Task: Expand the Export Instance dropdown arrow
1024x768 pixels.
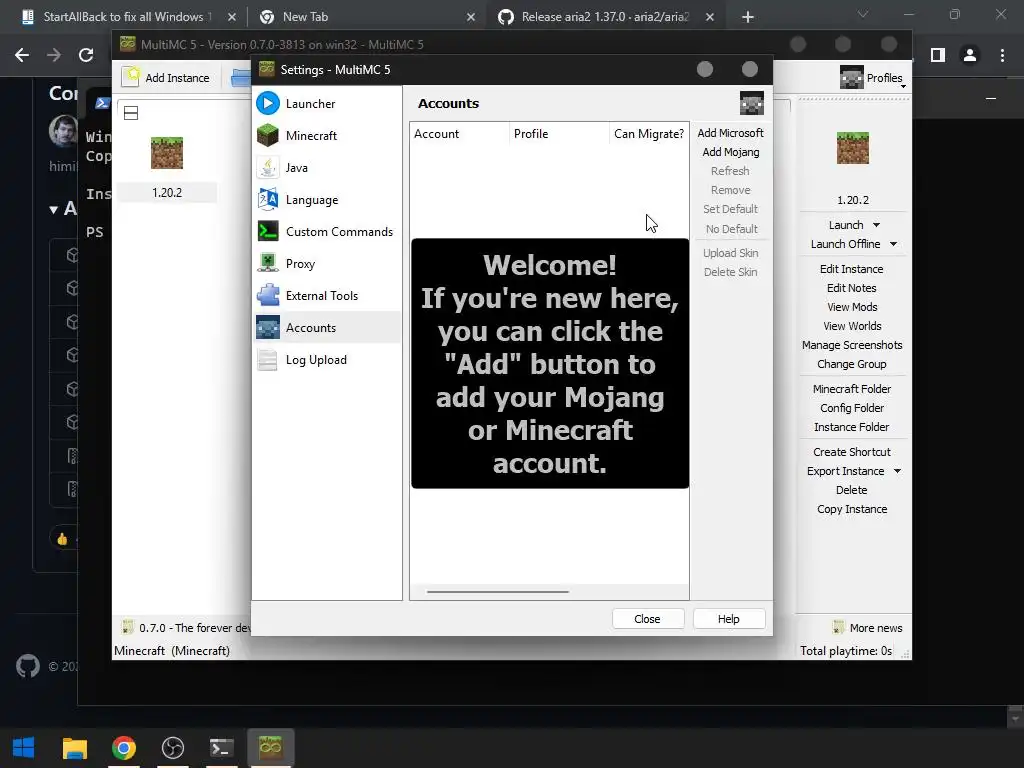Action: point(897,471)
